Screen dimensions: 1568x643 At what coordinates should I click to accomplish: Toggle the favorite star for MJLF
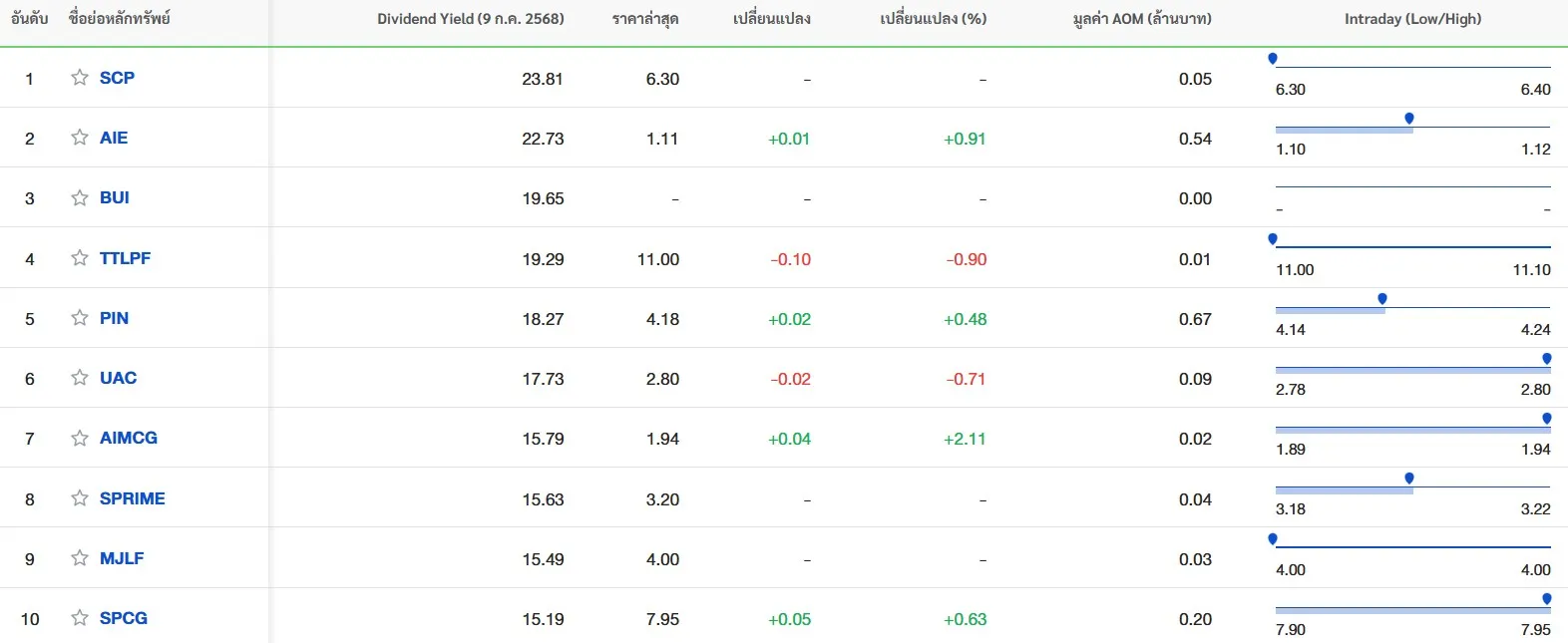click(79, 558)
